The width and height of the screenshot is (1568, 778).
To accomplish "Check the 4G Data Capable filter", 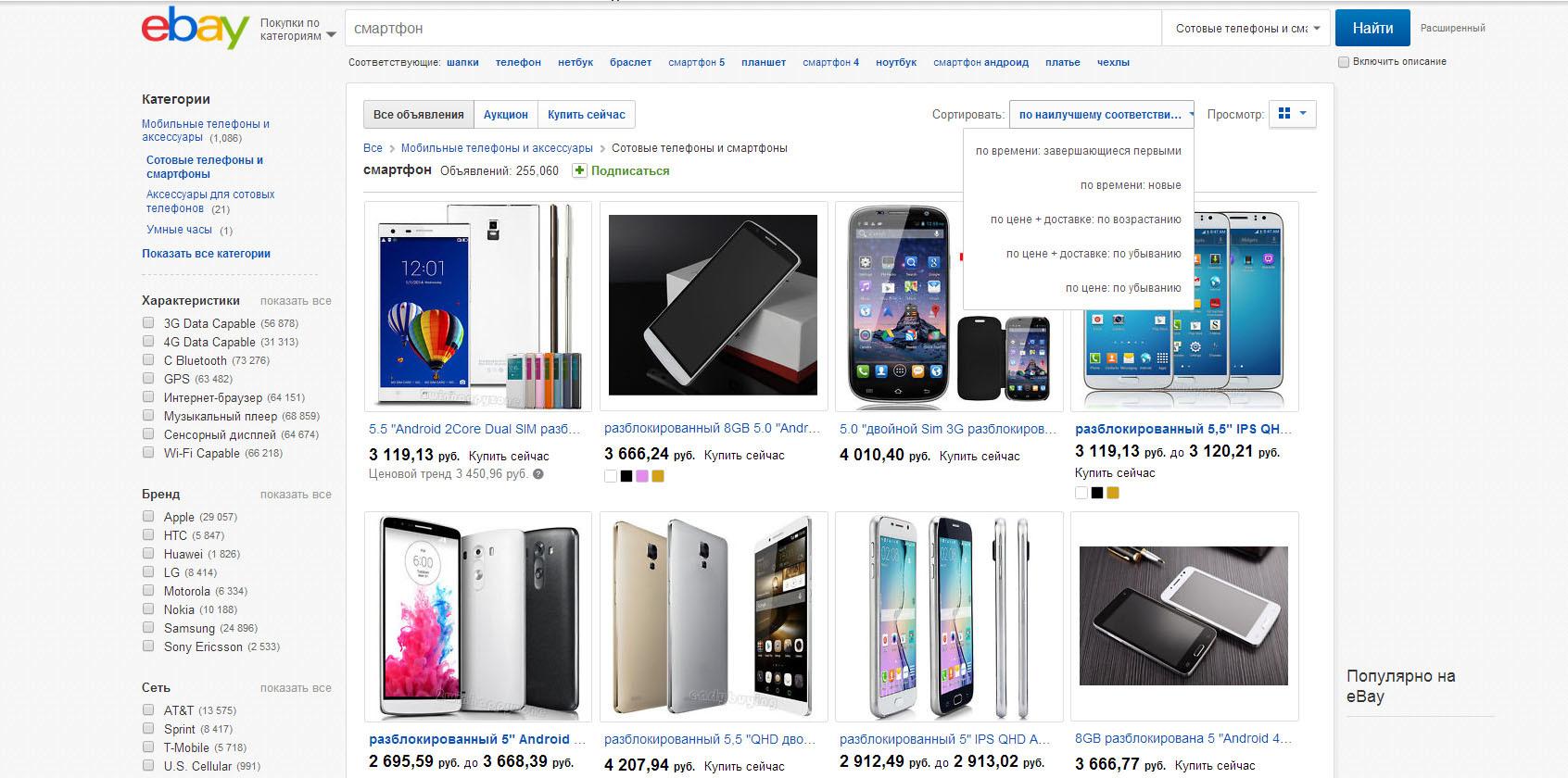I will point(148,341).
